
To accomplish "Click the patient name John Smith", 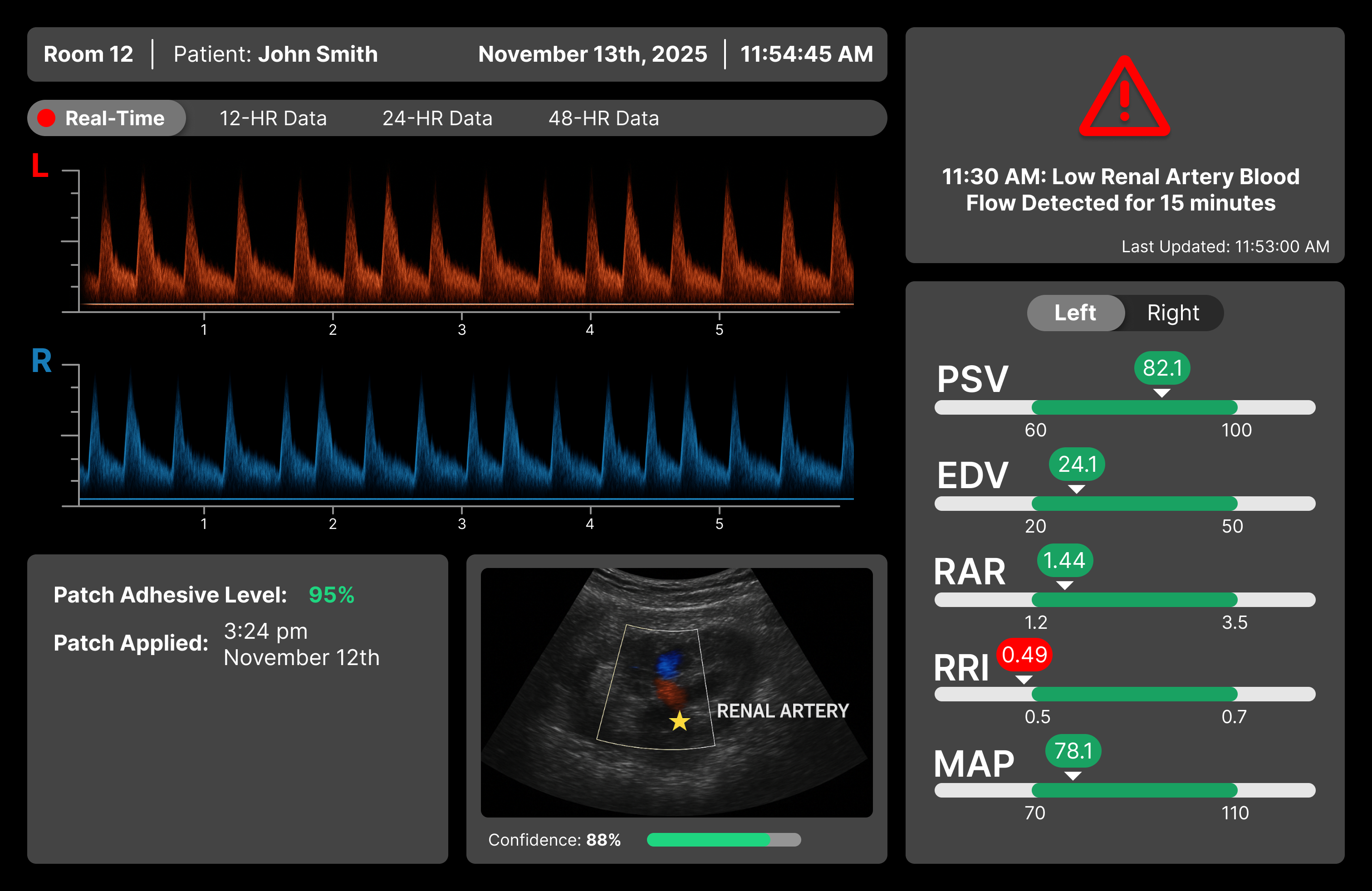I will [318, 54].
